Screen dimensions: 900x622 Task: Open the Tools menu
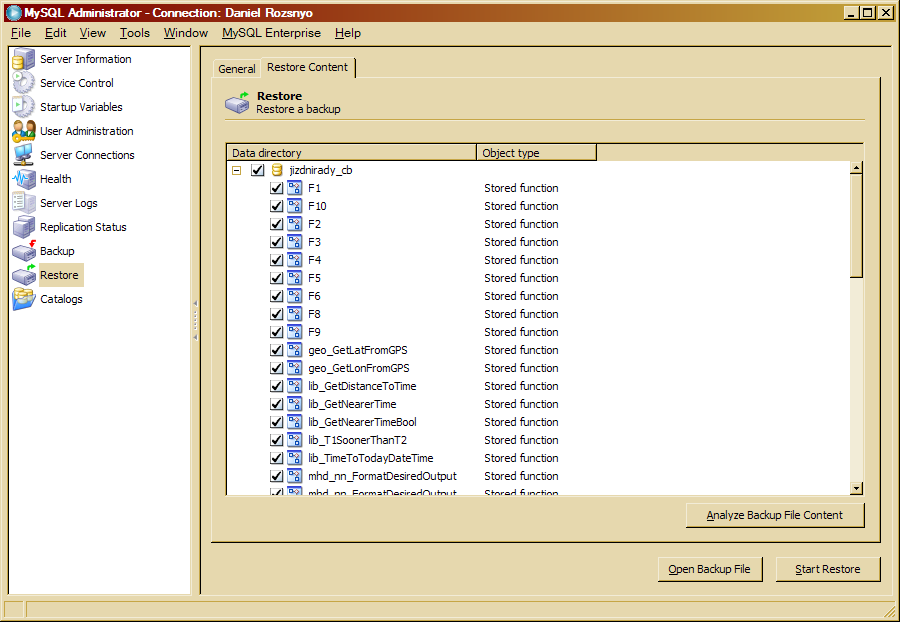(135, 33)
